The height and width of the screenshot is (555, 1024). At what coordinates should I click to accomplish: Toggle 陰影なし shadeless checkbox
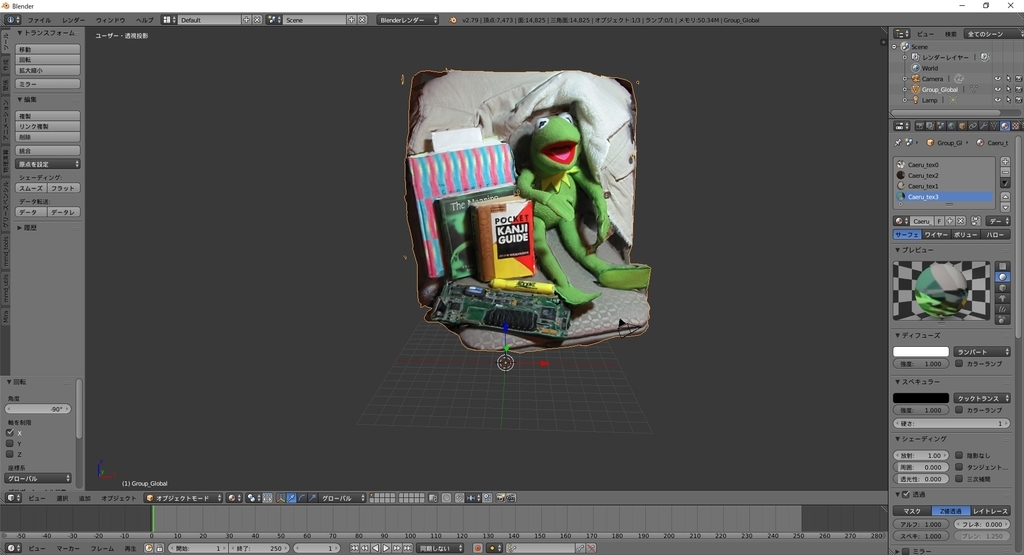pos(959,455)
